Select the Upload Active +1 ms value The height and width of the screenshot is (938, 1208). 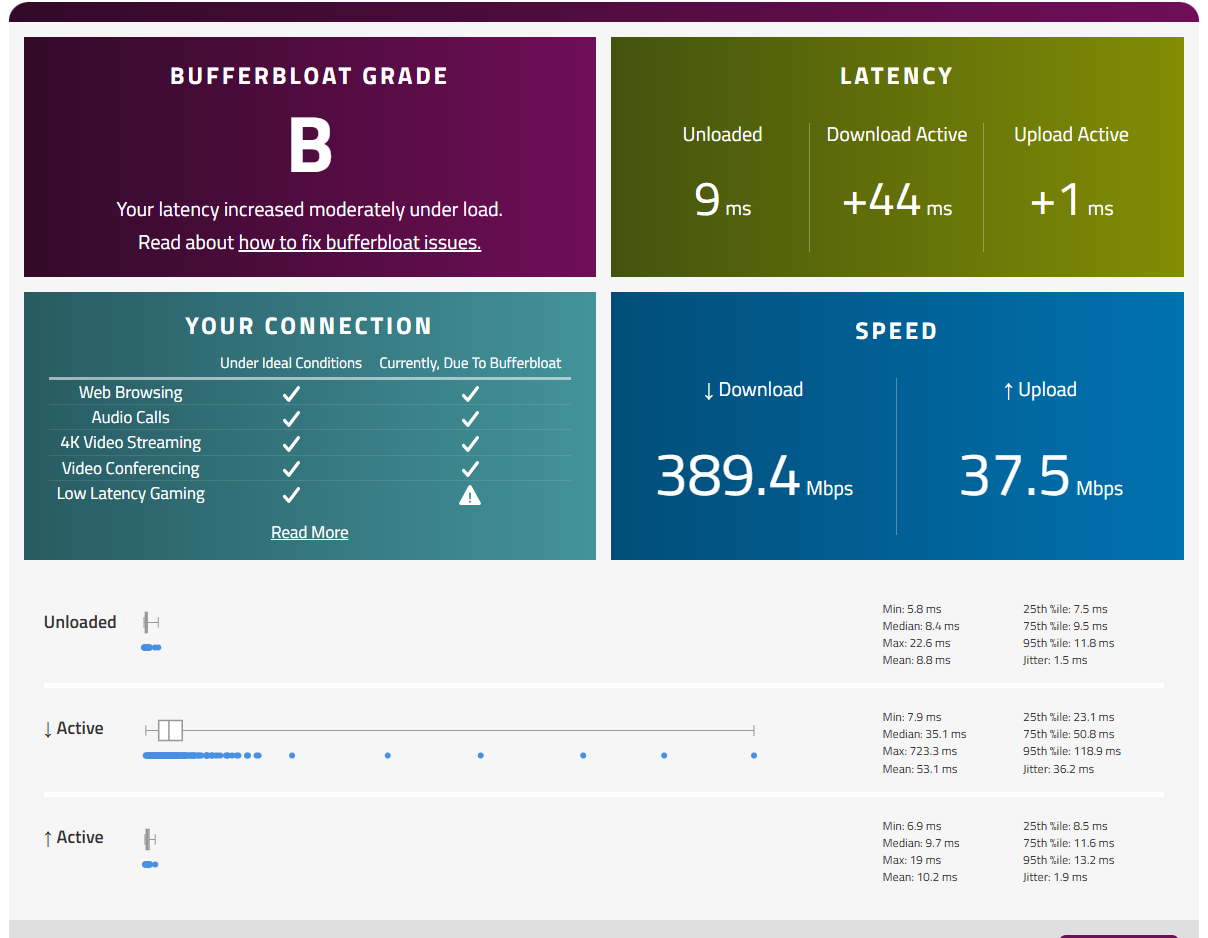1071,200
